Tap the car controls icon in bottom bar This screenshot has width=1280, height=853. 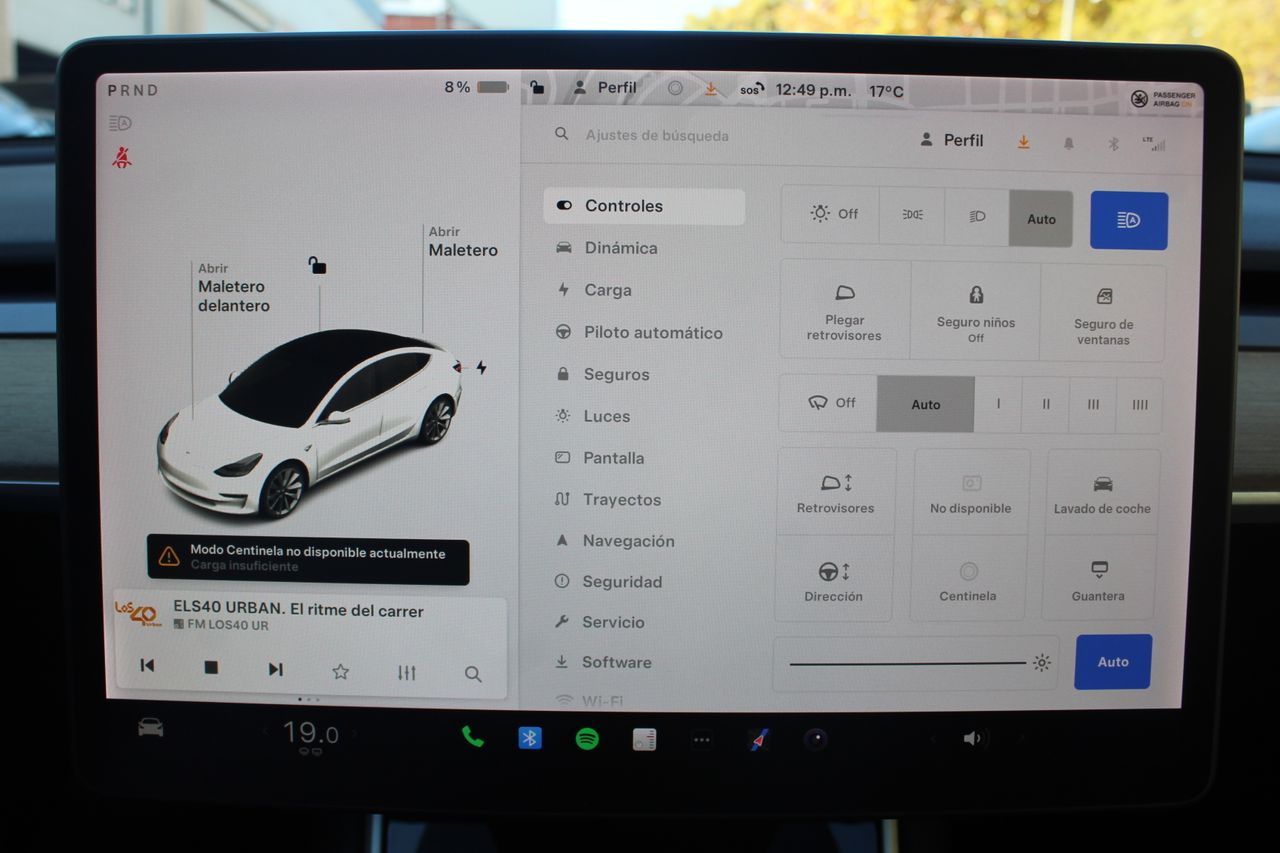pos(150,727)
